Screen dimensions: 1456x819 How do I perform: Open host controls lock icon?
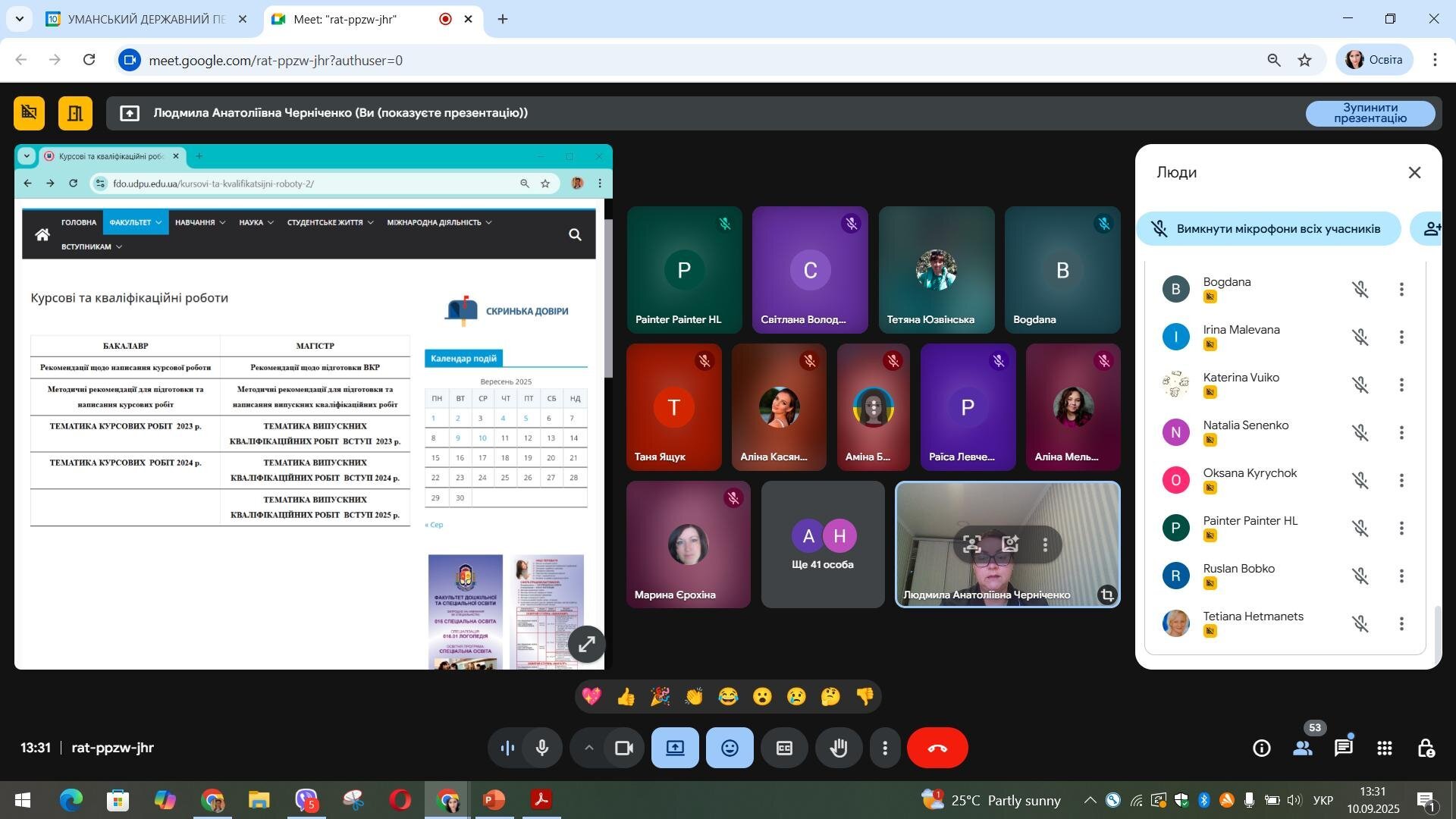click(1426, 748)
